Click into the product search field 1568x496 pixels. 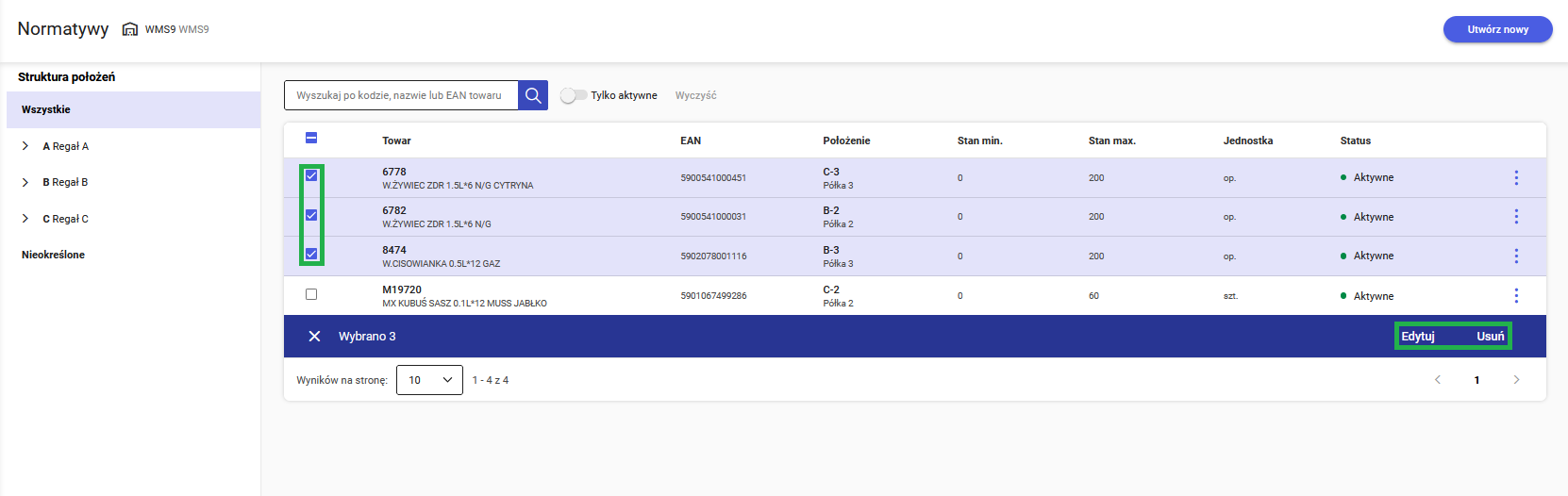coord(401,95)
